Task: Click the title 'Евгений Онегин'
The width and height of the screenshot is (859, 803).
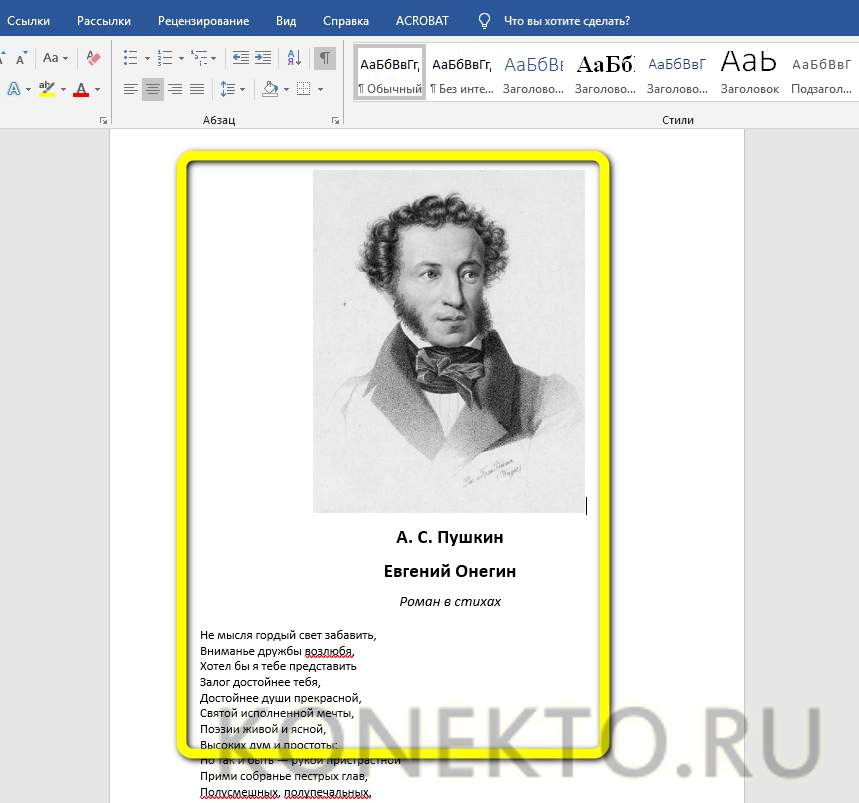Action: [449, 571]
